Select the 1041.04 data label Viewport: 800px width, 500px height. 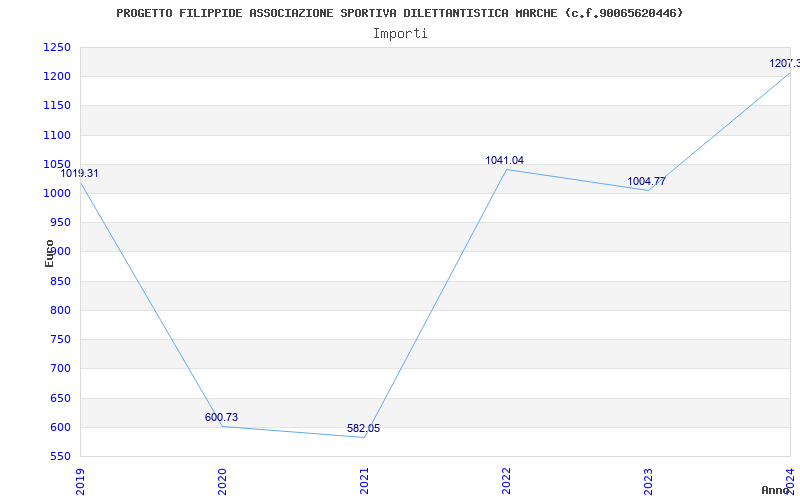click(505, 160)
